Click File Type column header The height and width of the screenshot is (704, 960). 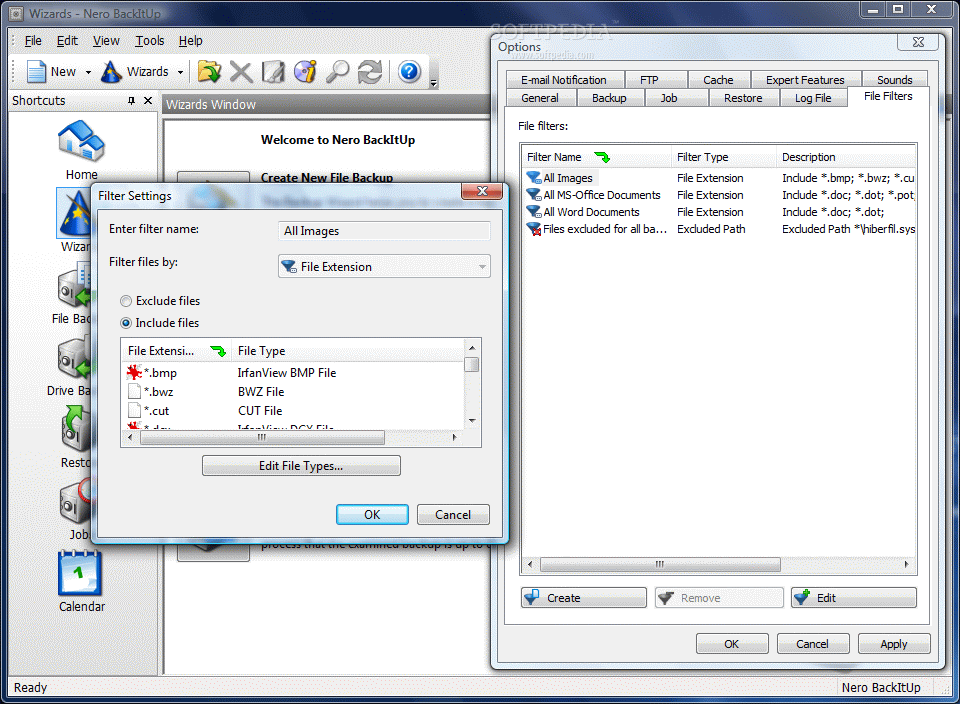click(x=348, y=351)
